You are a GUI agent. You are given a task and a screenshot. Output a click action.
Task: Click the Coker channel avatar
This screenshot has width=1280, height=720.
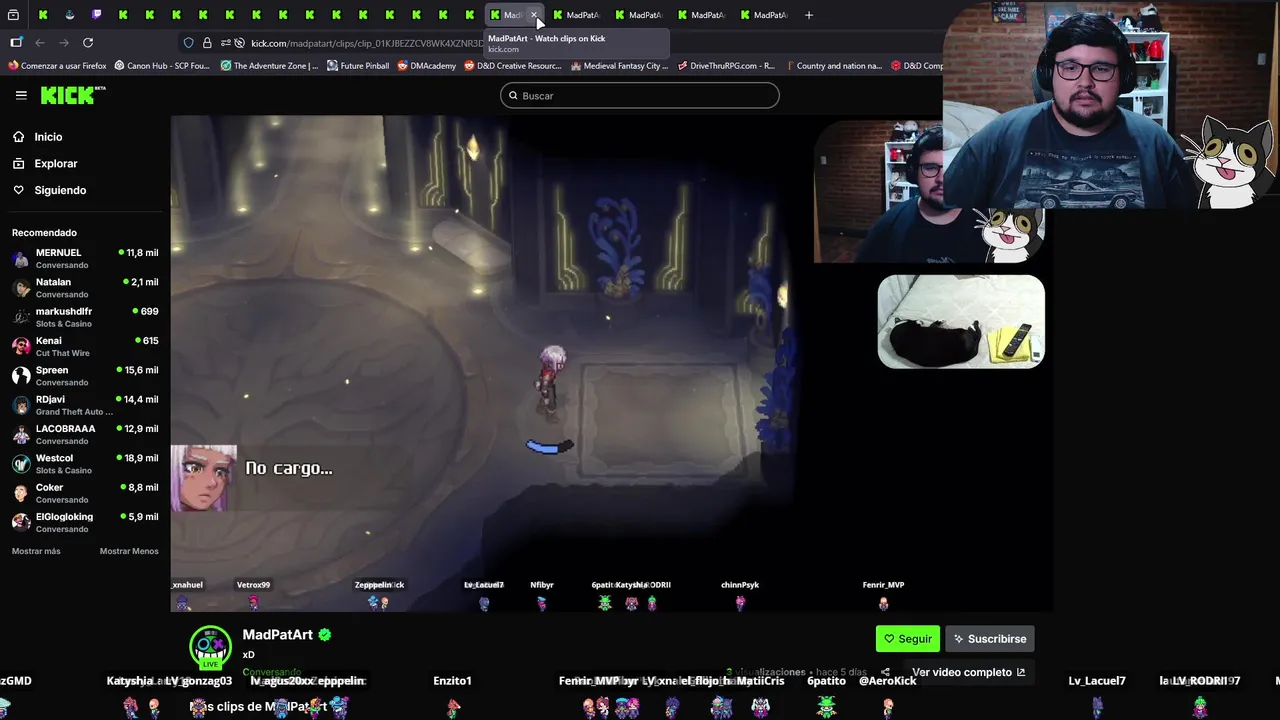[21, 493]
